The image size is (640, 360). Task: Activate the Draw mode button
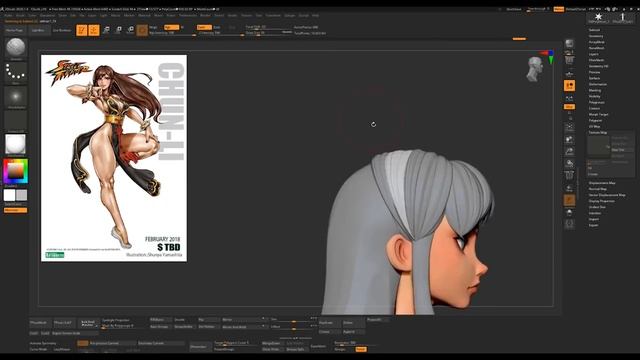pos(94,30)
